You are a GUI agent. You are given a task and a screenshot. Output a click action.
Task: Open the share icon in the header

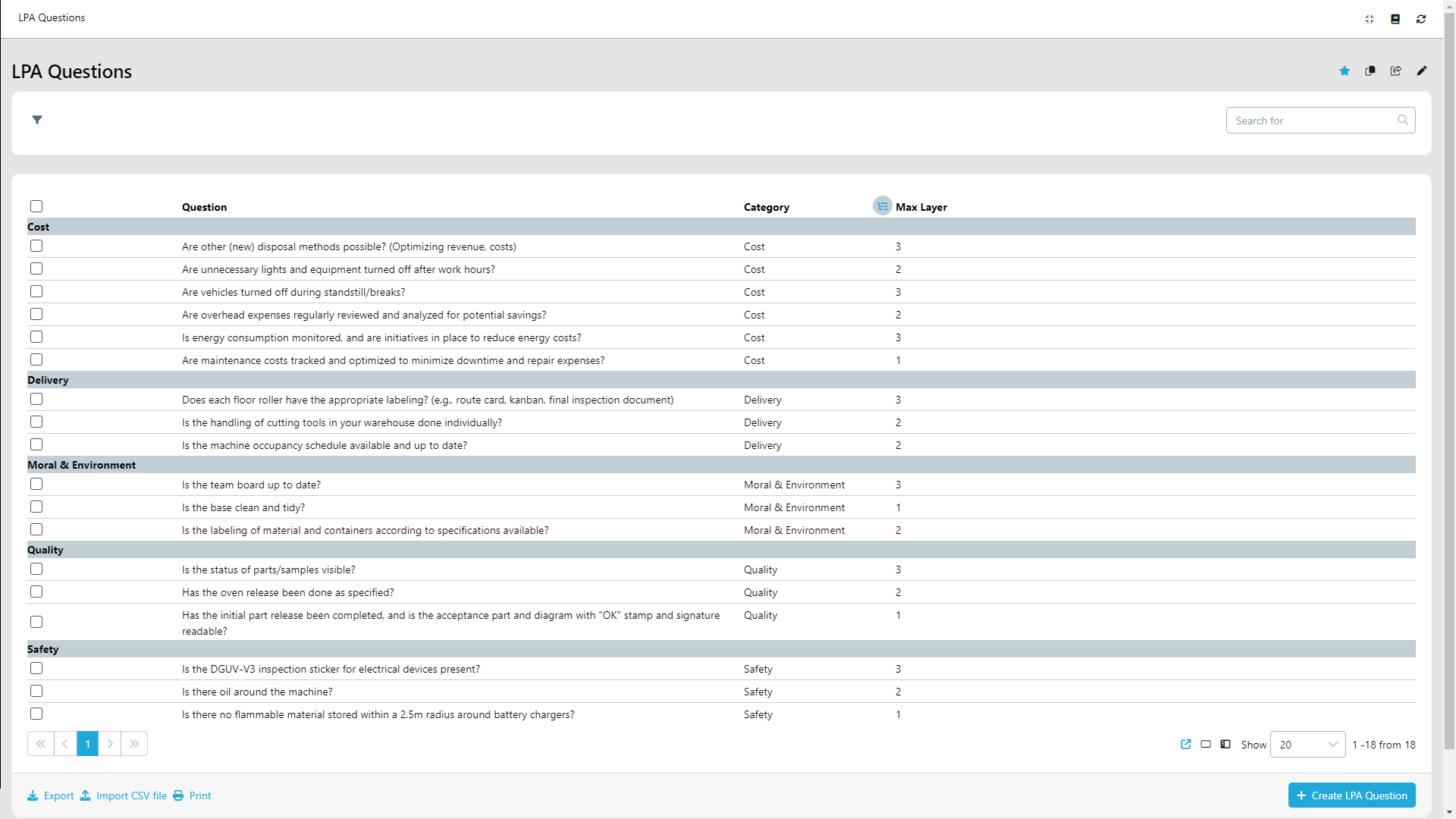pyautogui.click(x=1395, y=71)
